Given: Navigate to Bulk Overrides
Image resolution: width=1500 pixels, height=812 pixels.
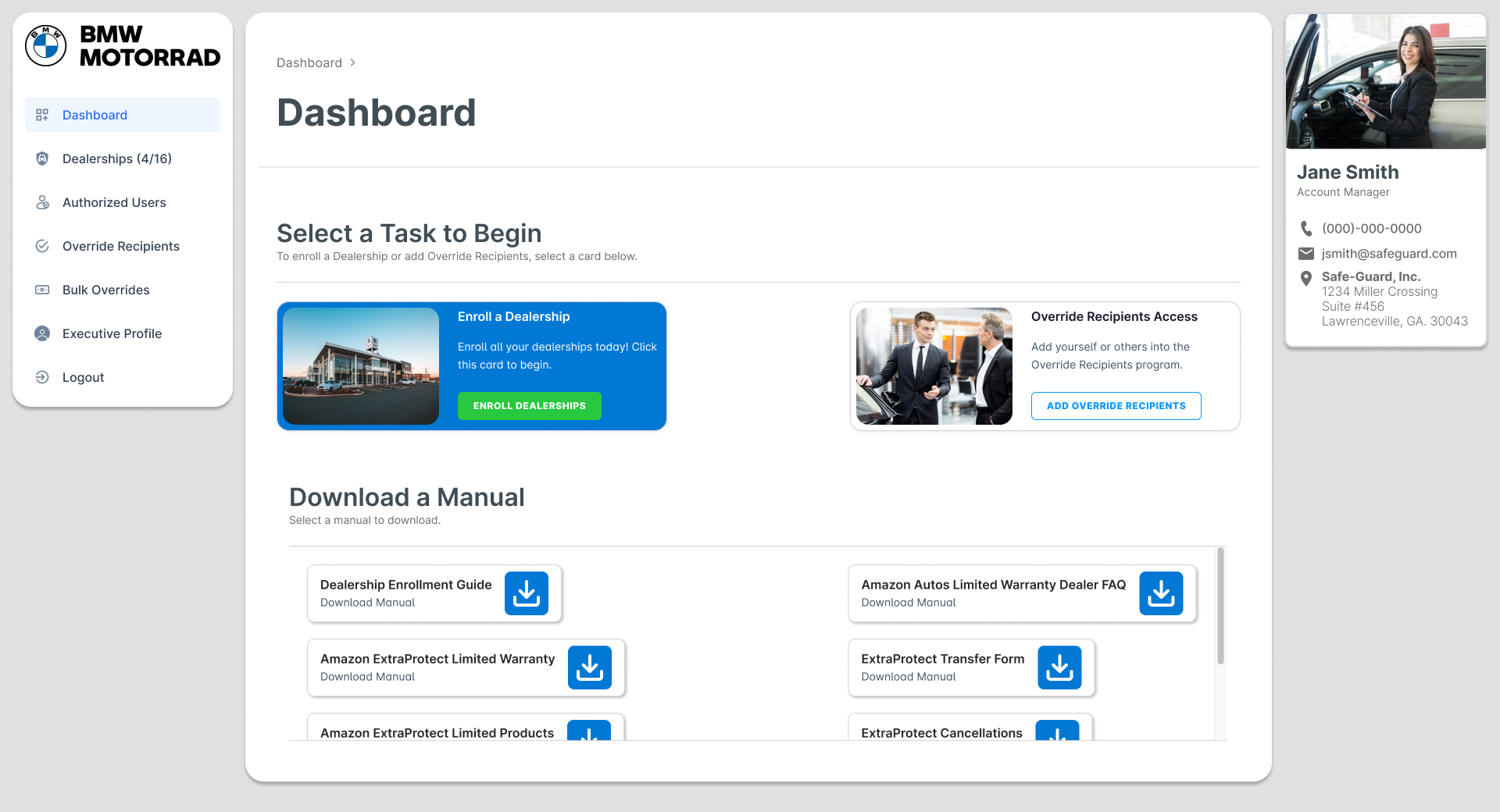Looking at the screenshot, I should (106, 290).
